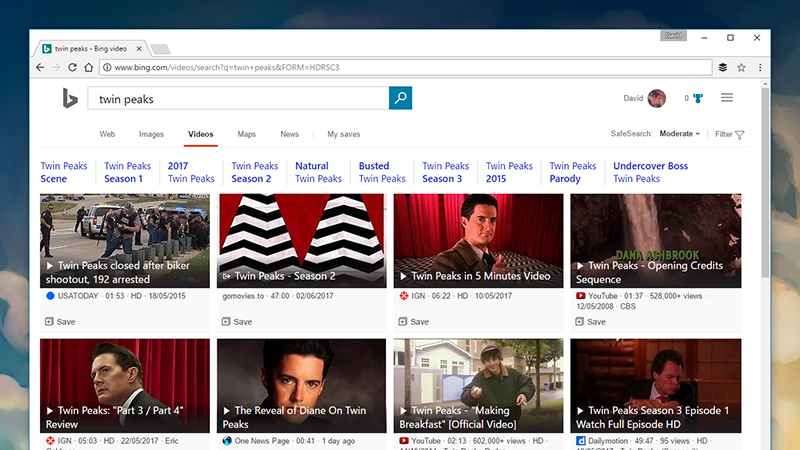Open the browser home page icon
The height and width of the screenshot is (450, 800).
[x=89, y=67]
